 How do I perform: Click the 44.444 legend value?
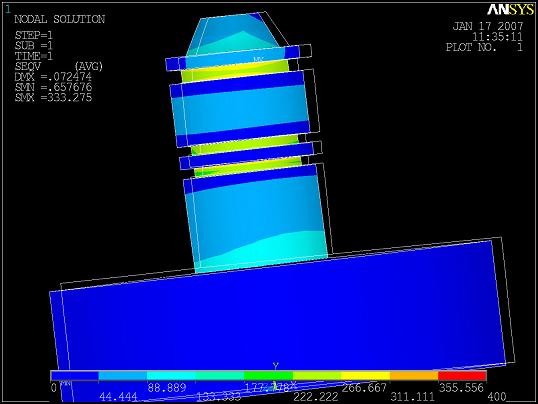pos(118,397)
